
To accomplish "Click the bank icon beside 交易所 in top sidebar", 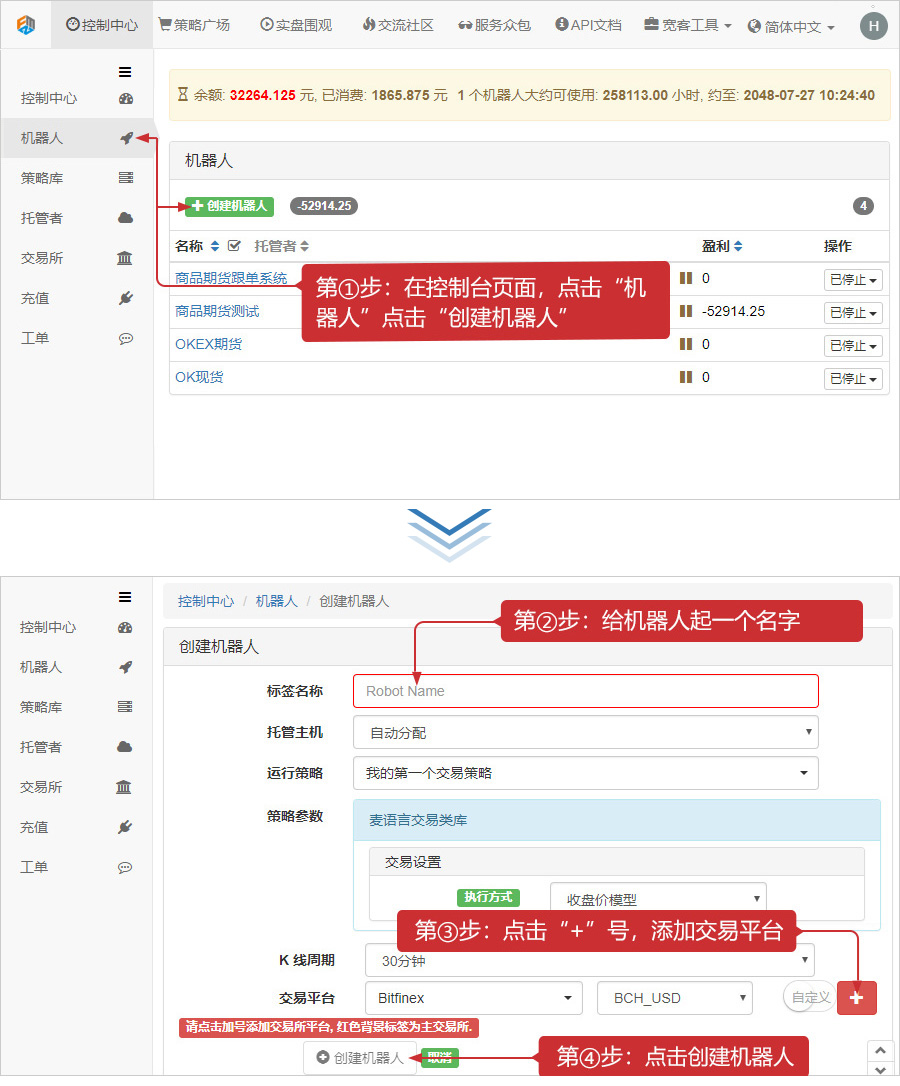I will click(x=125, y=258).
